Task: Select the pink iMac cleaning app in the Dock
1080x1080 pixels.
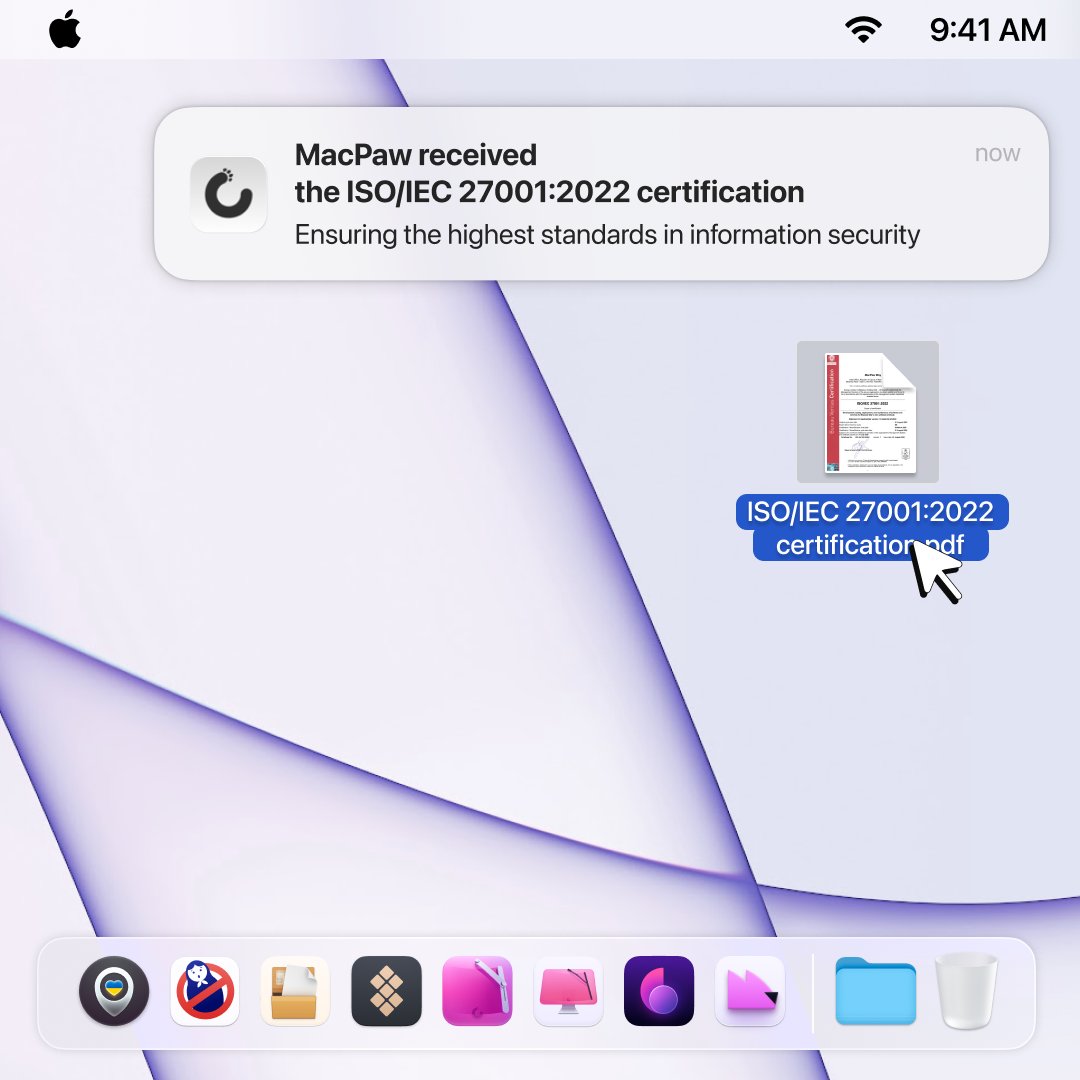Action: point(568,993)
